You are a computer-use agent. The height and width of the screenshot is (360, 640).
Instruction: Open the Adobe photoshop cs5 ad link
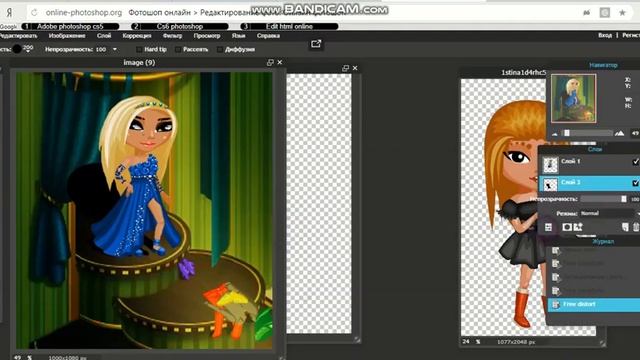tap(70, 27)
